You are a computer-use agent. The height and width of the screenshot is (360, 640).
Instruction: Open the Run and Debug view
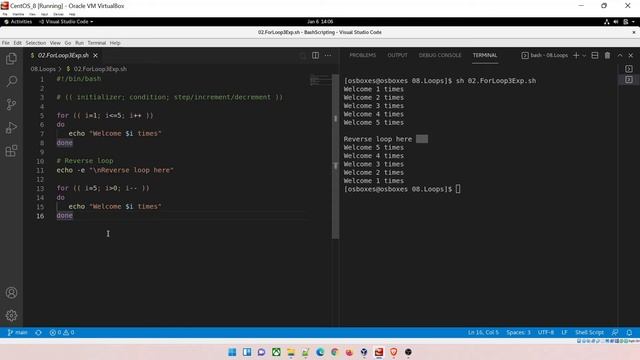tap(11, 128)
